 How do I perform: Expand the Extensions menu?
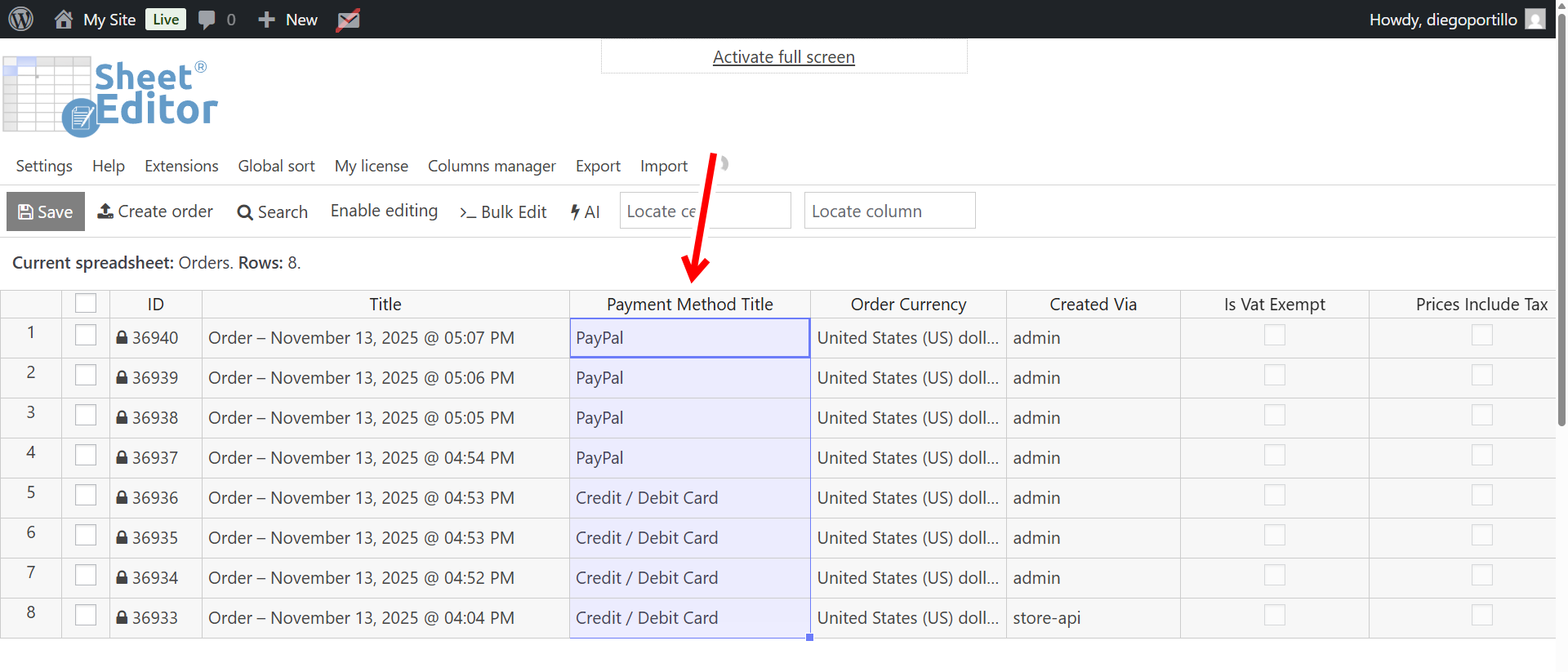(181, 166)
